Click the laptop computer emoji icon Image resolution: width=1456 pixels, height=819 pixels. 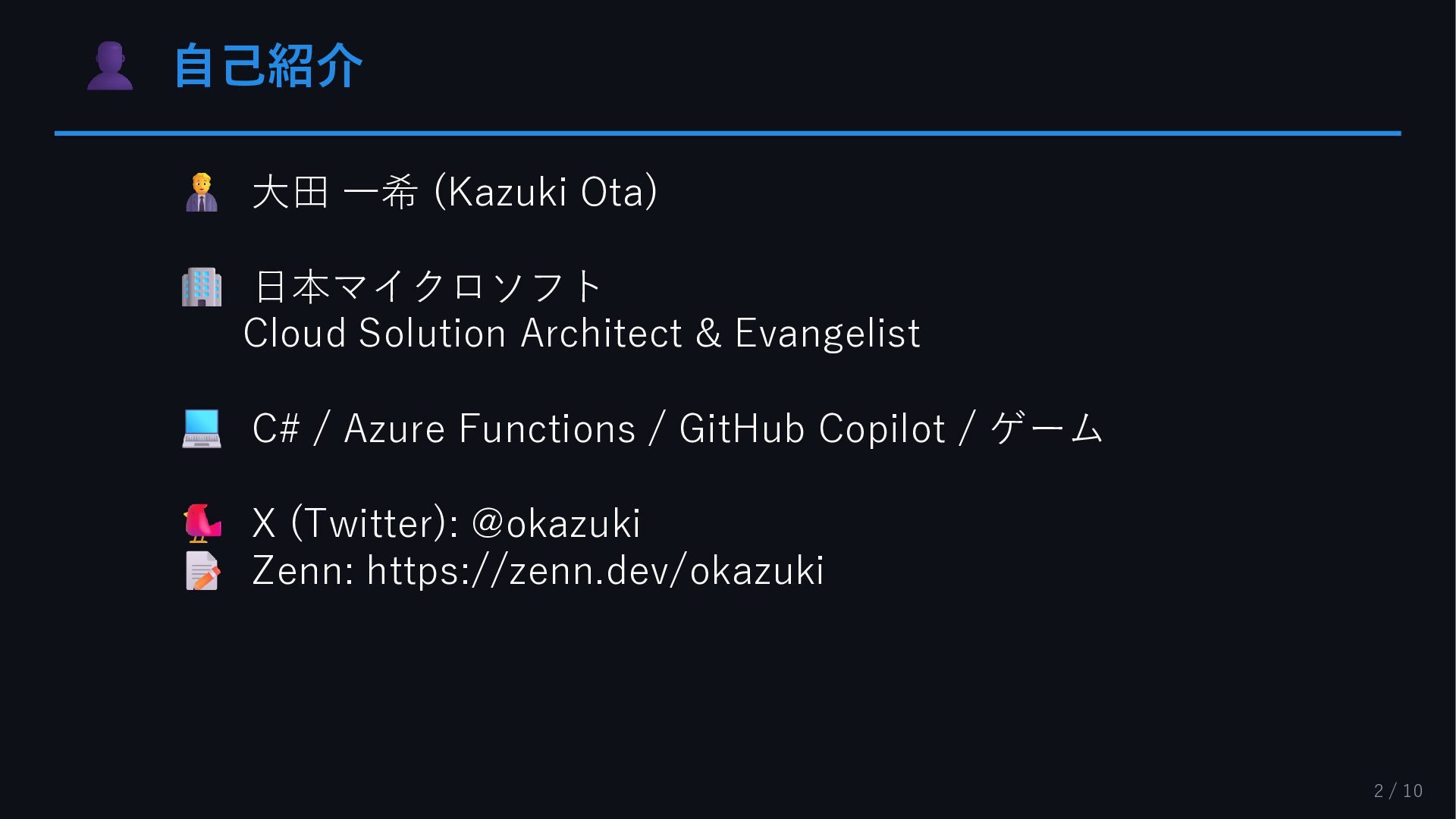[x=202, y=428]
